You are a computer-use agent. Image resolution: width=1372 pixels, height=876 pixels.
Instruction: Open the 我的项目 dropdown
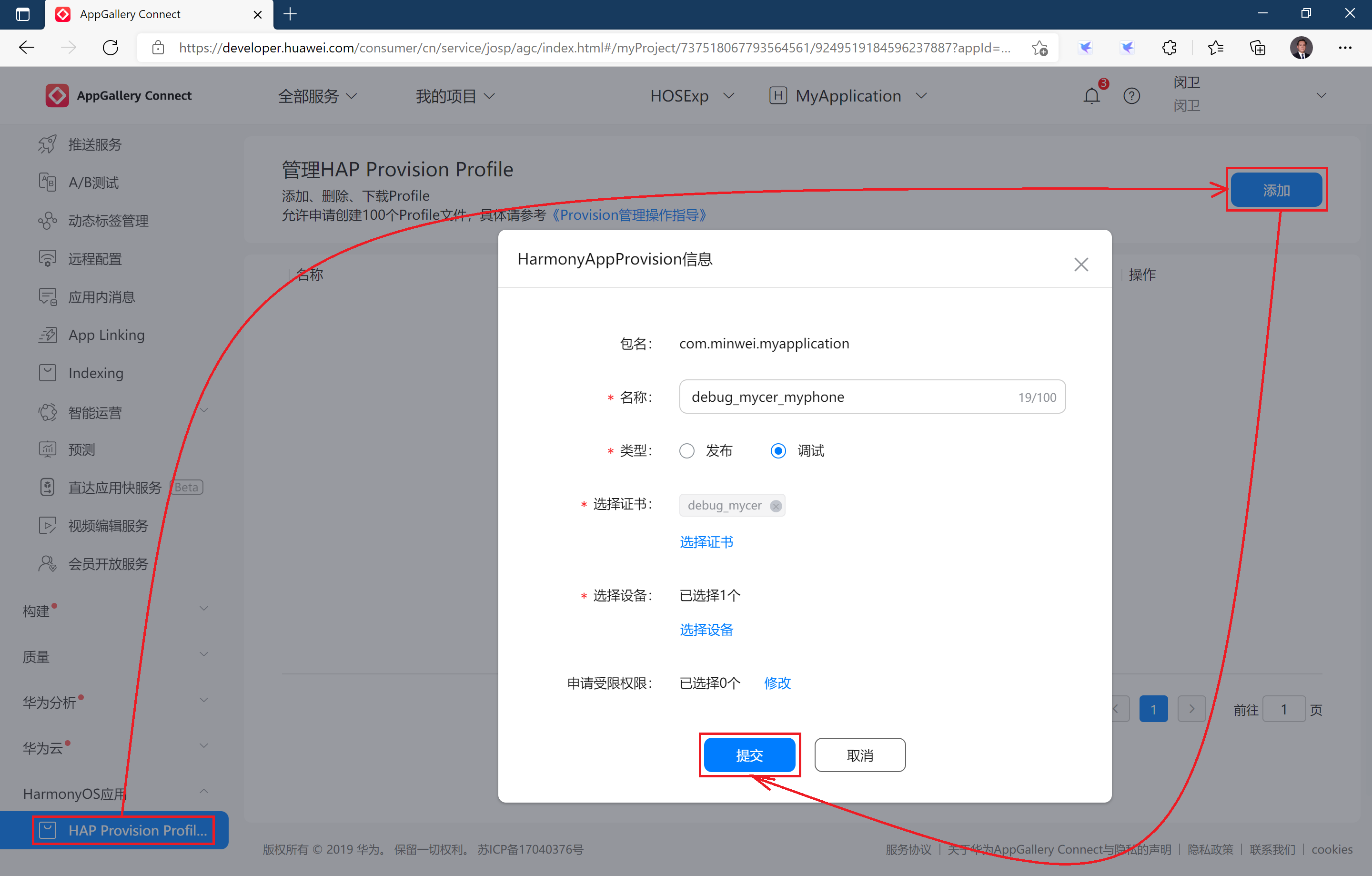tap(454, 96)
